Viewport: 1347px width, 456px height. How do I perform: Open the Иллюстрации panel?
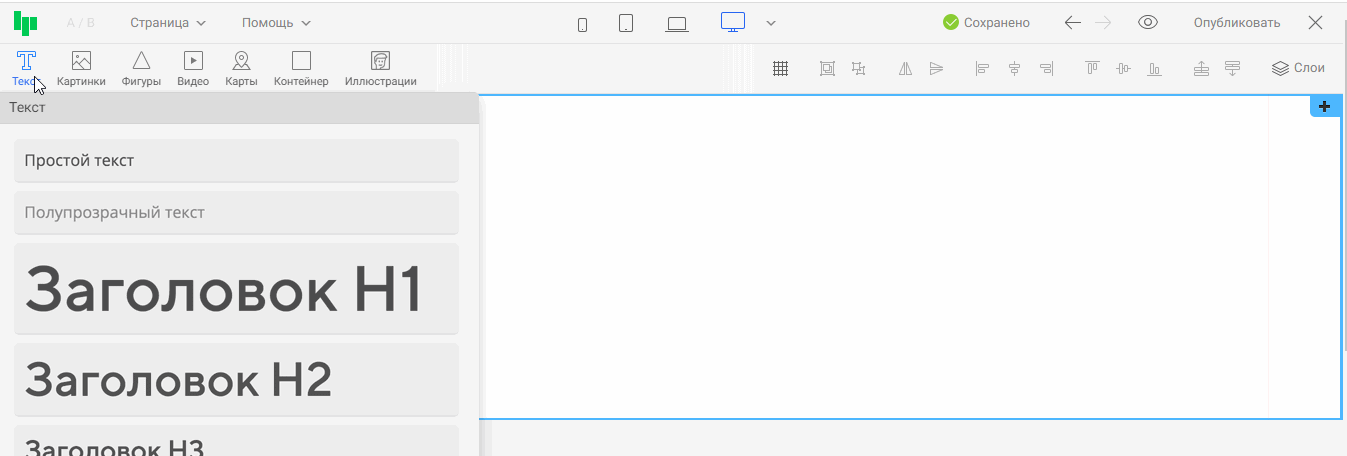(380, 68)
